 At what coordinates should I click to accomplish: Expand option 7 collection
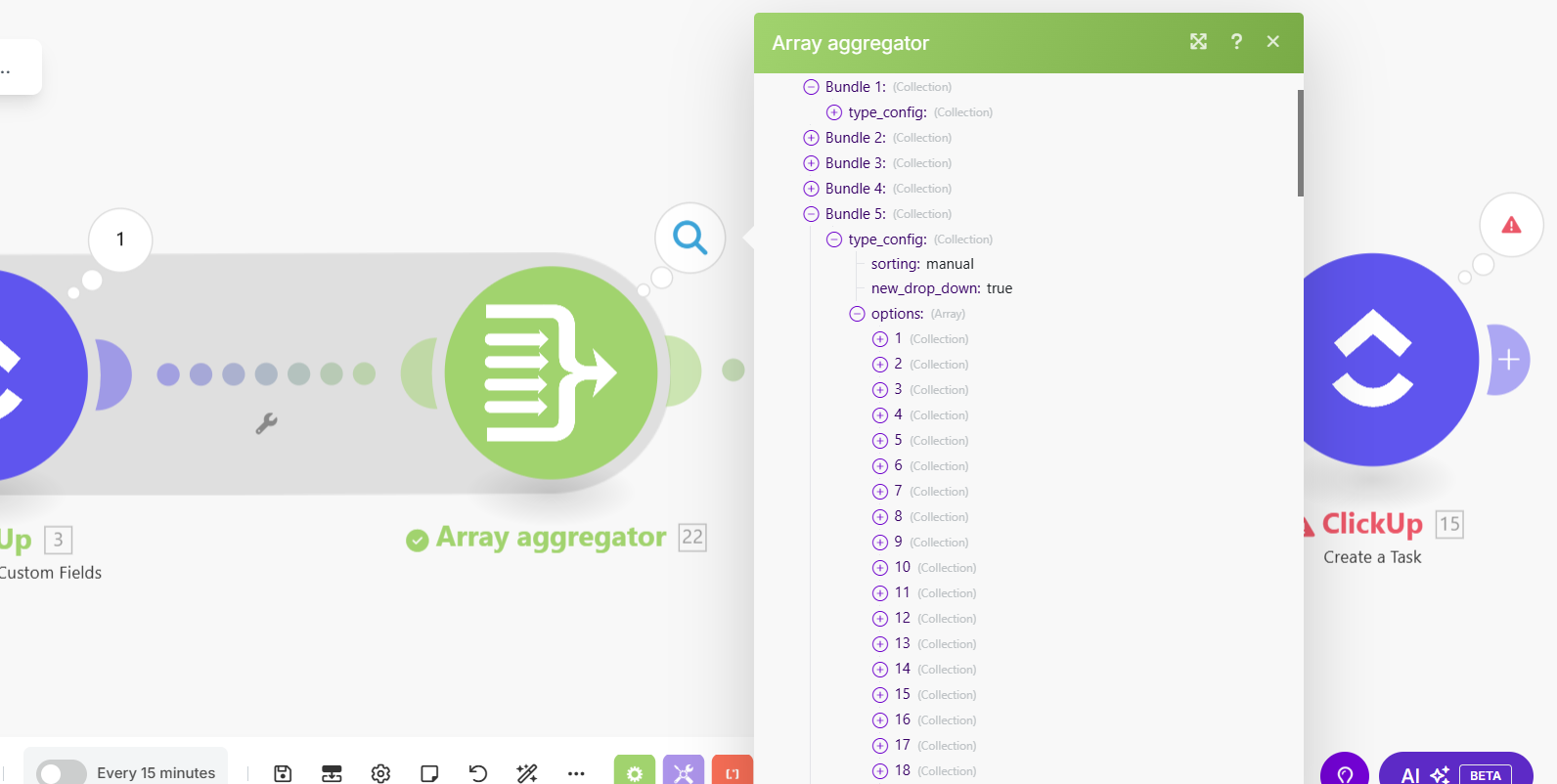click(x=880, y=492)
